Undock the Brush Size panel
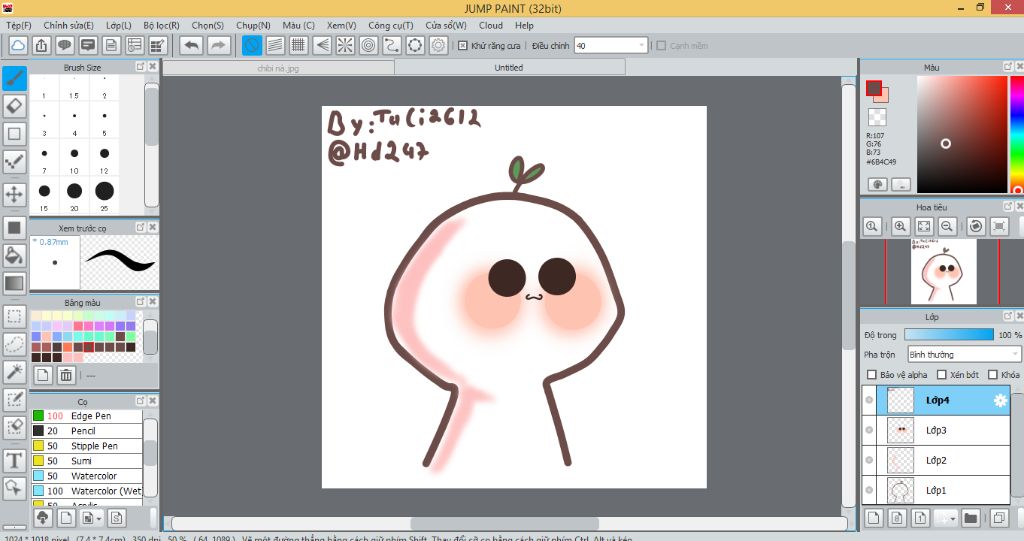Viewport: 1024px width, 541px height. pos(140,67)
